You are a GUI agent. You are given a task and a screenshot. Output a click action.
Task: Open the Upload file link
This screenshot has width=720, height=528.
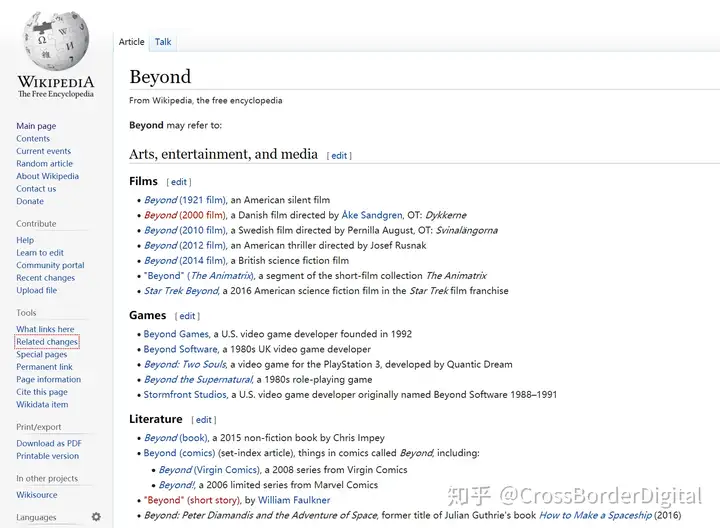[37, 290]
